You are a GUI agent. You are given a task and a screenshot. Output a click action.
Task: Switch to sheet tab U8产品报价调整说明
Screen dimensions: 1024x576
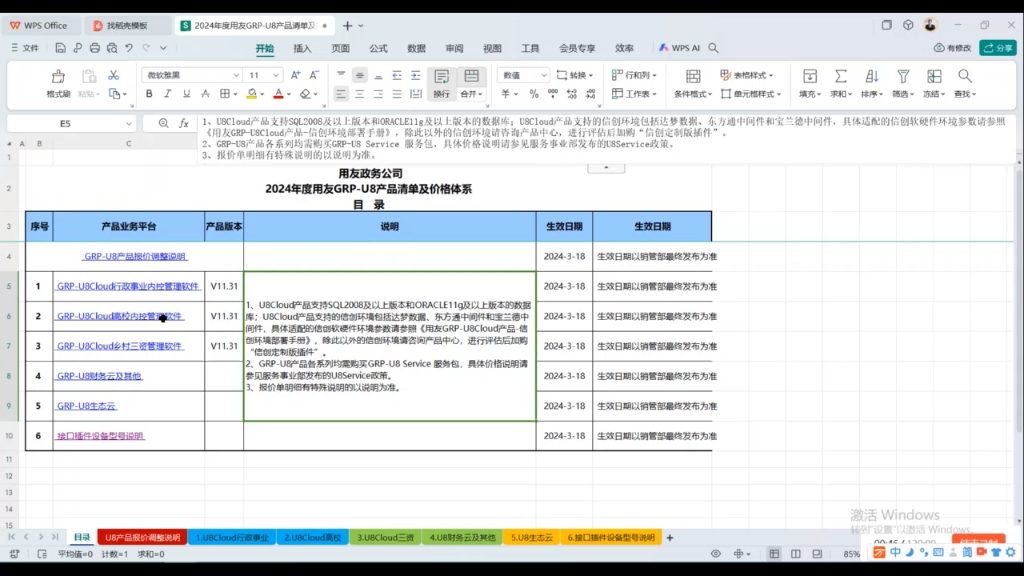[x=142, y=537]
